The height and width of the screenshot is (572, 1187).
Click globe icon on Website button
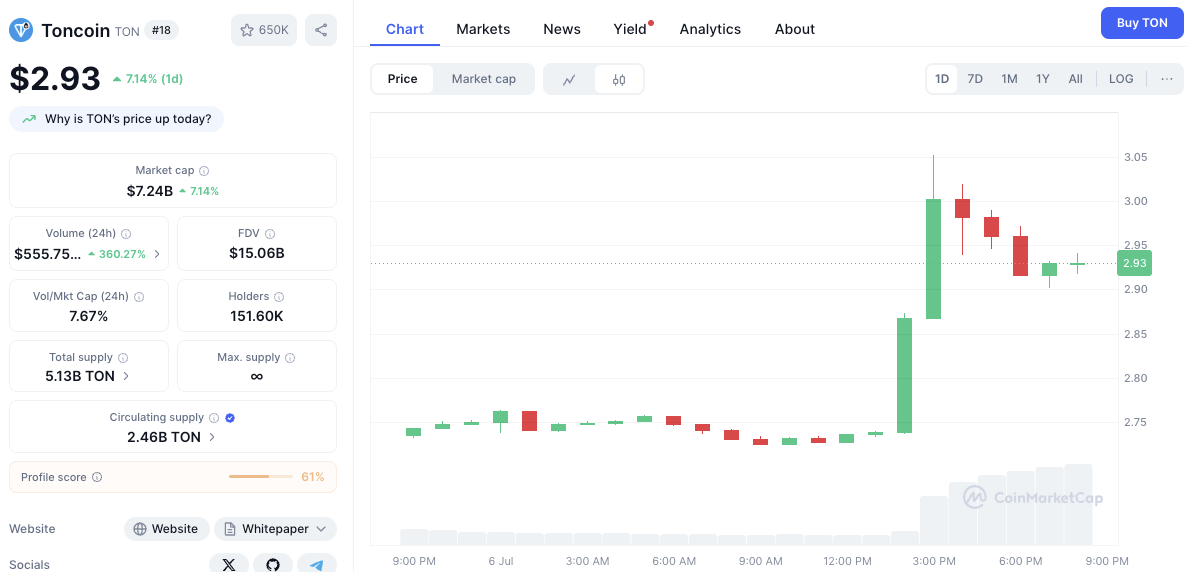140,529
